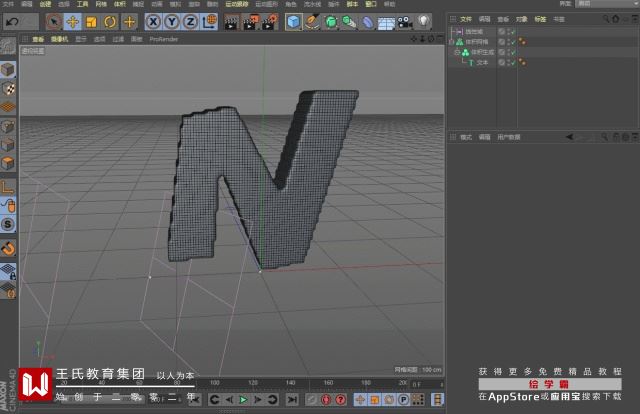Step to previous frame
Viewport: 640px width, 414px height.
(x=229, y=400)
